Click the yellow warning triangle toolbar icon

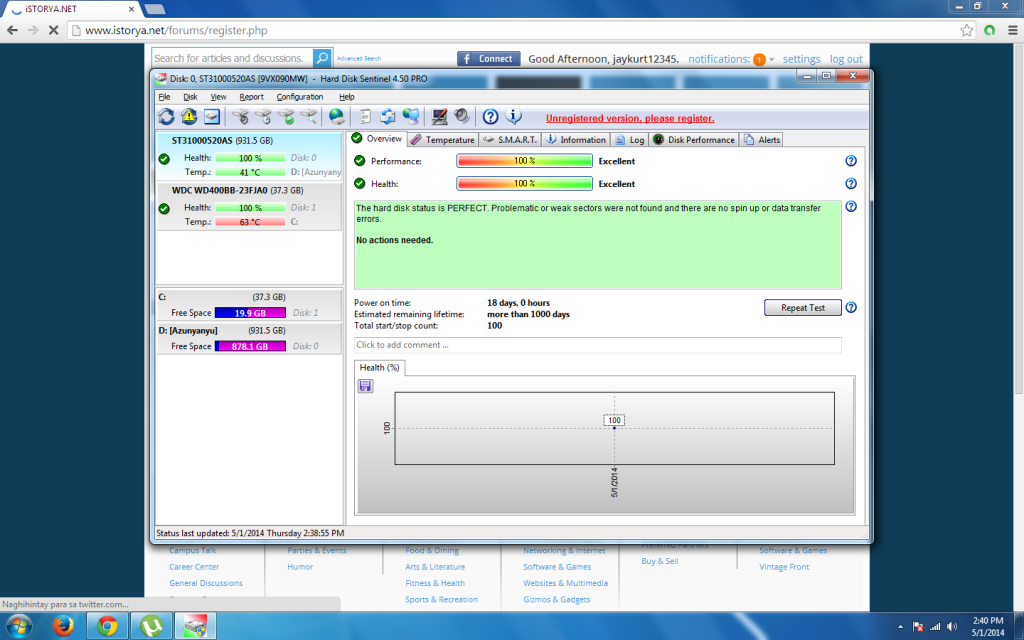coord(189,117)
